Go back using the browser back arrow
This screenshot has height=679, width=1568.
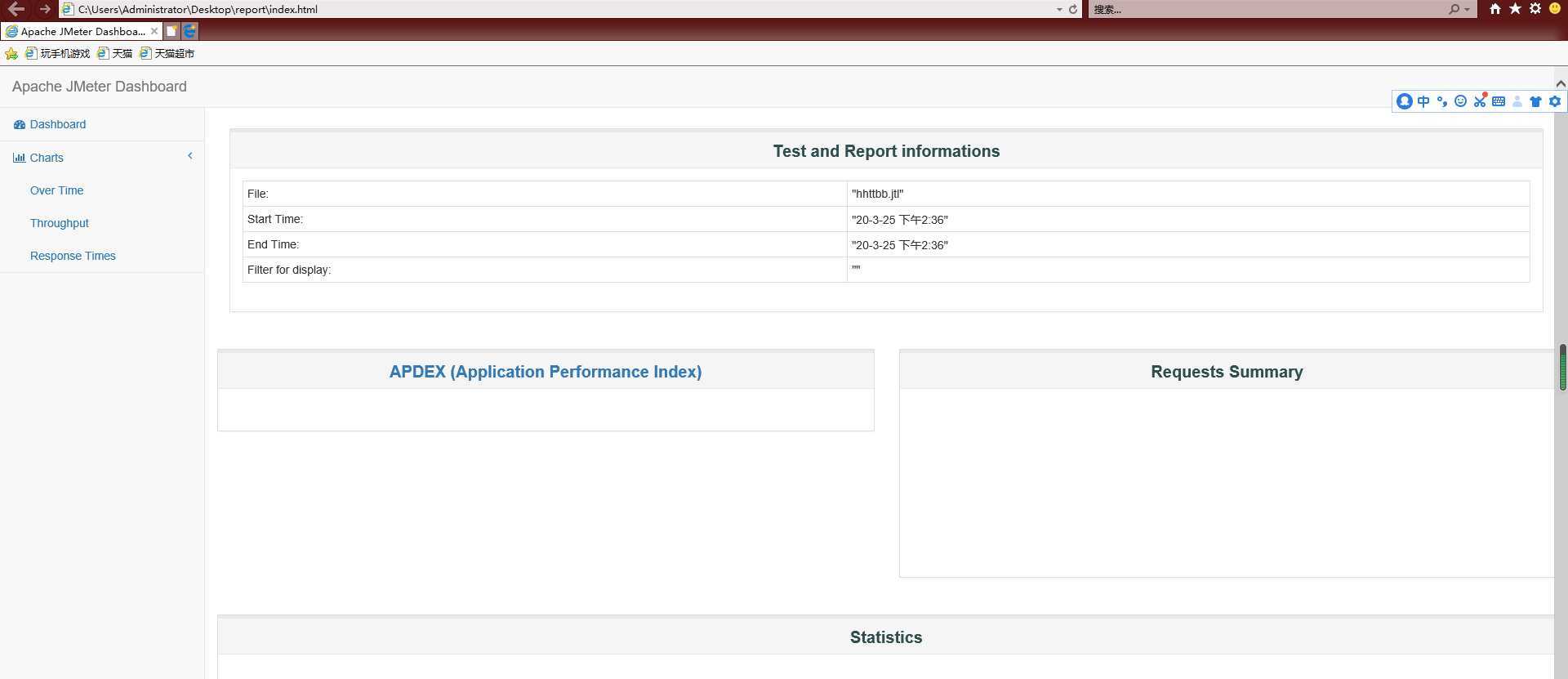[x=16, y=9]
